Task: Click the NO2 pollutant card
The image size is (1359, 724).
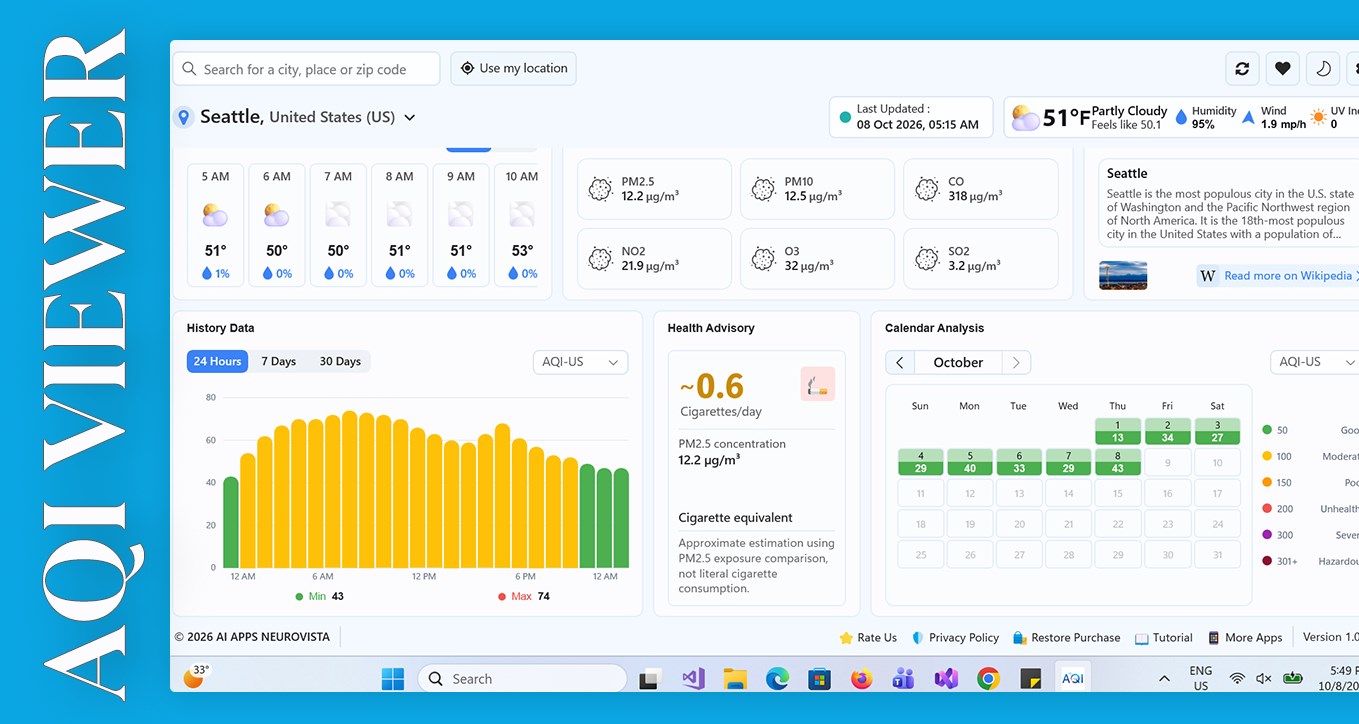Action: 654,259
